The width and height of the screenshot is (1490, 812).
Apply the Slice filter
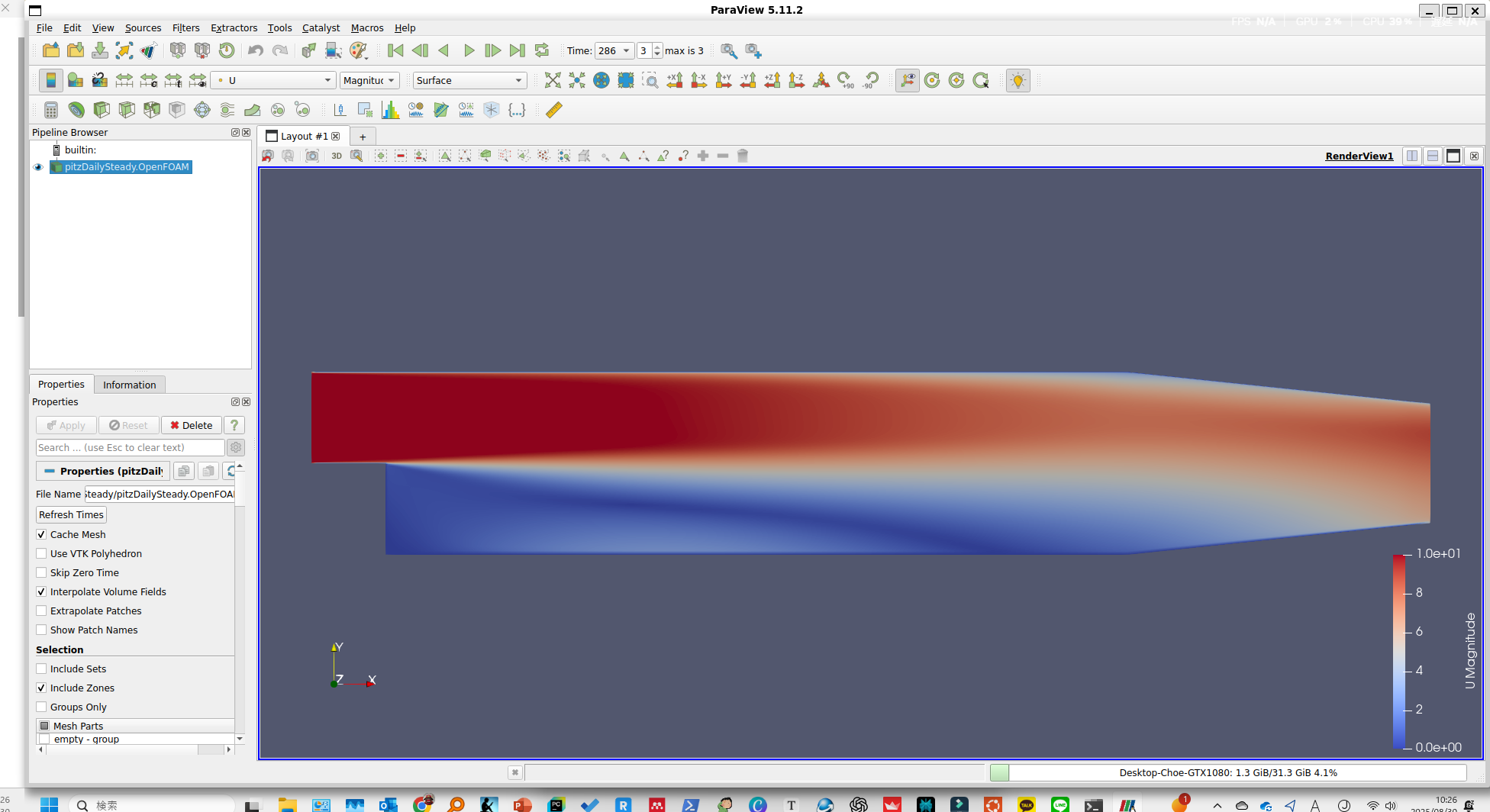click(x=127, y=109)
